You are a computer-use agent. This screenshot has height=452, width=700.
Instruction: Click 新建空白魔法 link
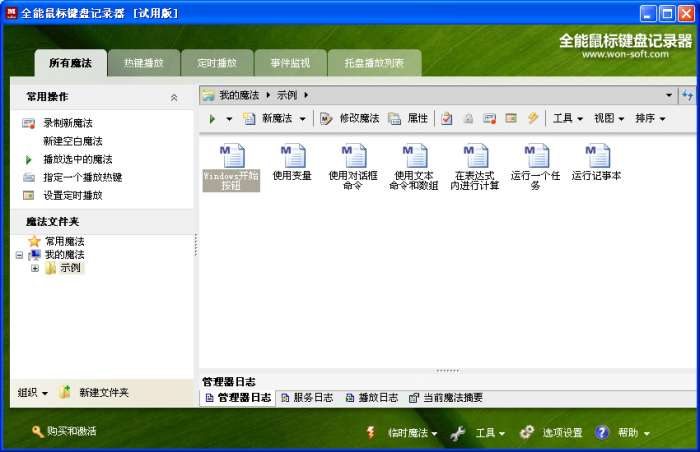[73, 142]
